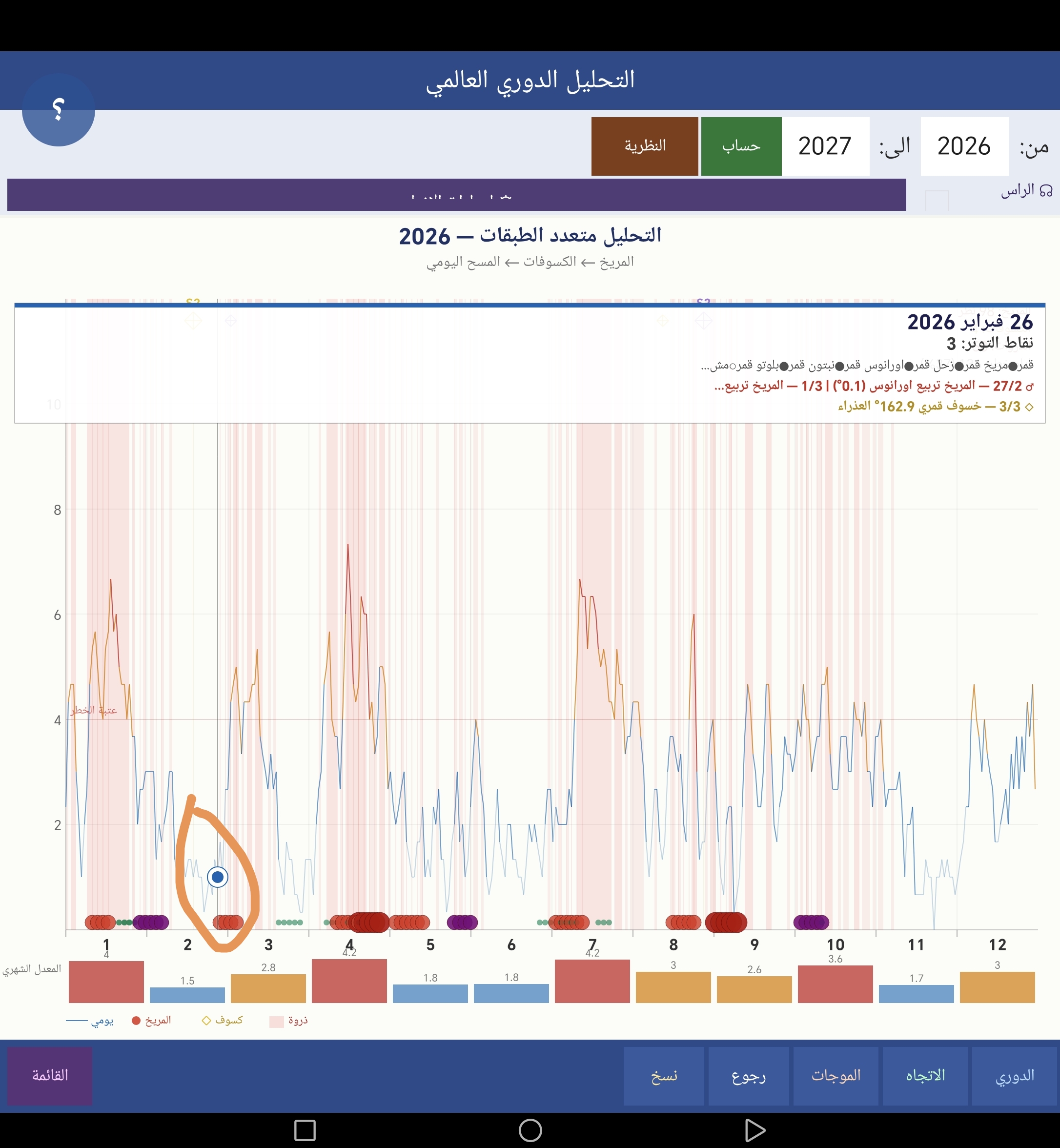Toggle the المريخ (Mars) legend entry
This screenshot has width=1060, height=1148.
click(151, 1021)
